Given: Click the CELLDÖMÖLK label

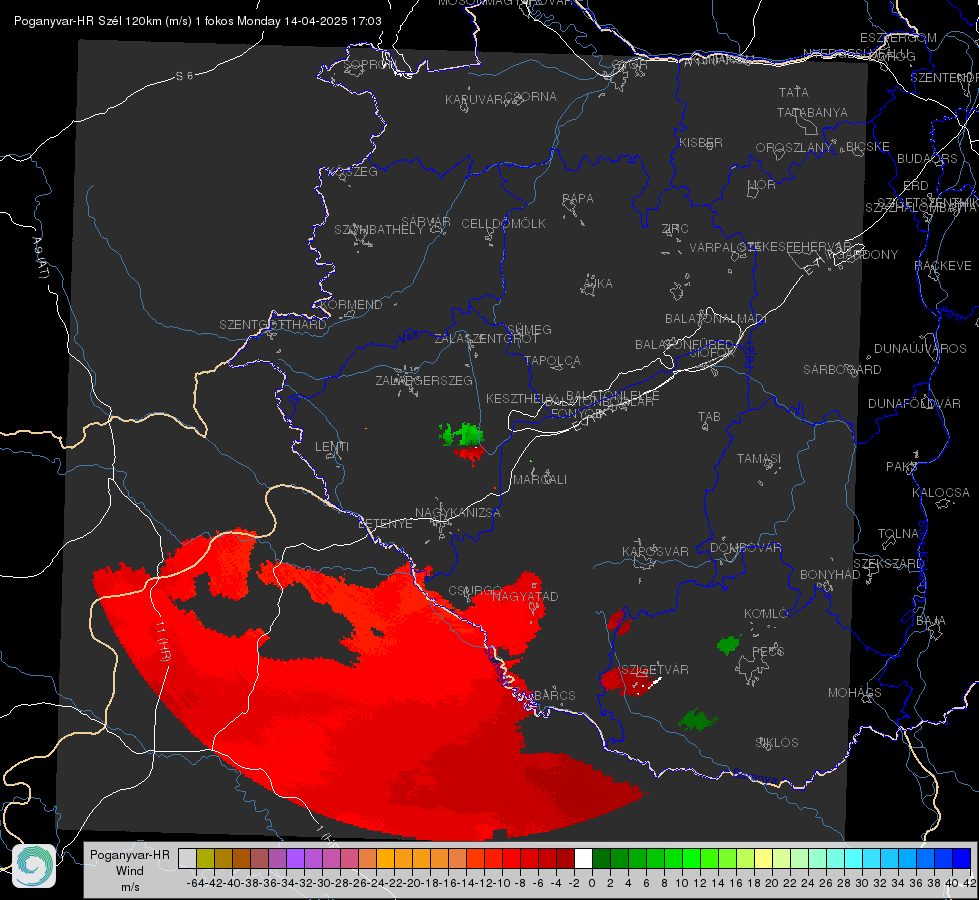Looking at the screenshot, I should coord(503,224).
